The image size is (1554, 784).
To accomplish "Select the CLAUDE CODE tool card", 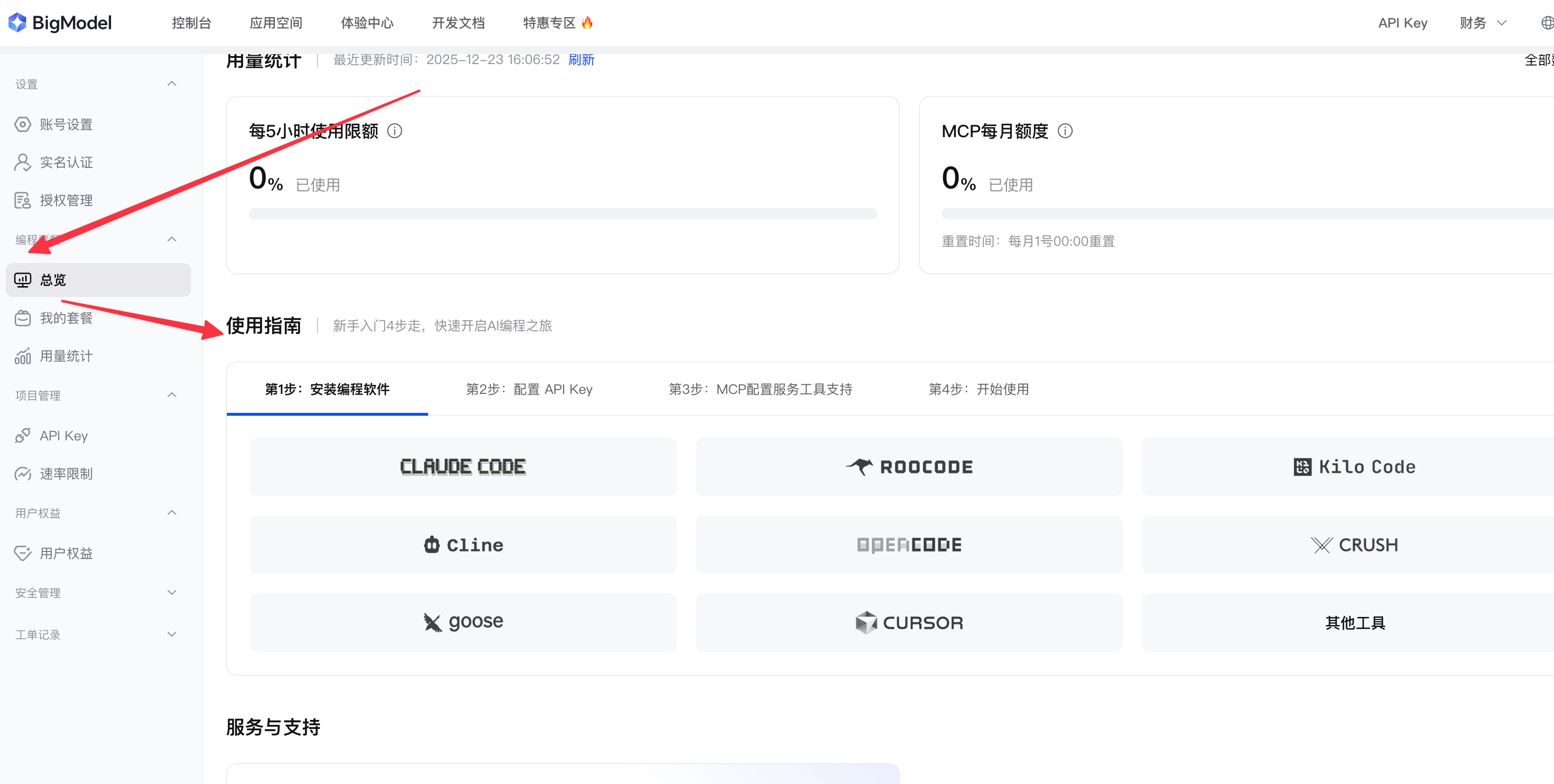I will (x=463, y=467).
